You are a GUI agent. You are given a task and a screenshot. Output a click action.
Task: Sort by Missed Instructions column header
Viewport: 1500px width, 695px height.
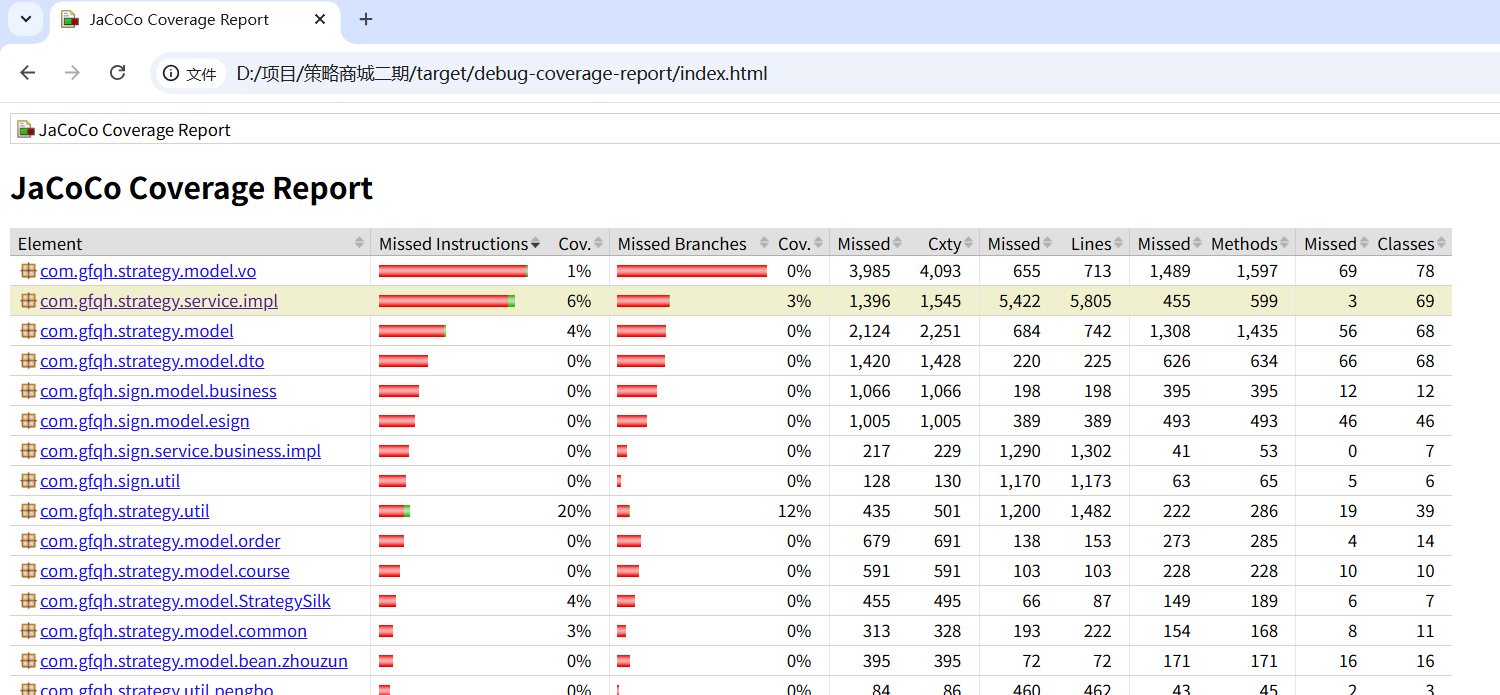pos(459,243)
